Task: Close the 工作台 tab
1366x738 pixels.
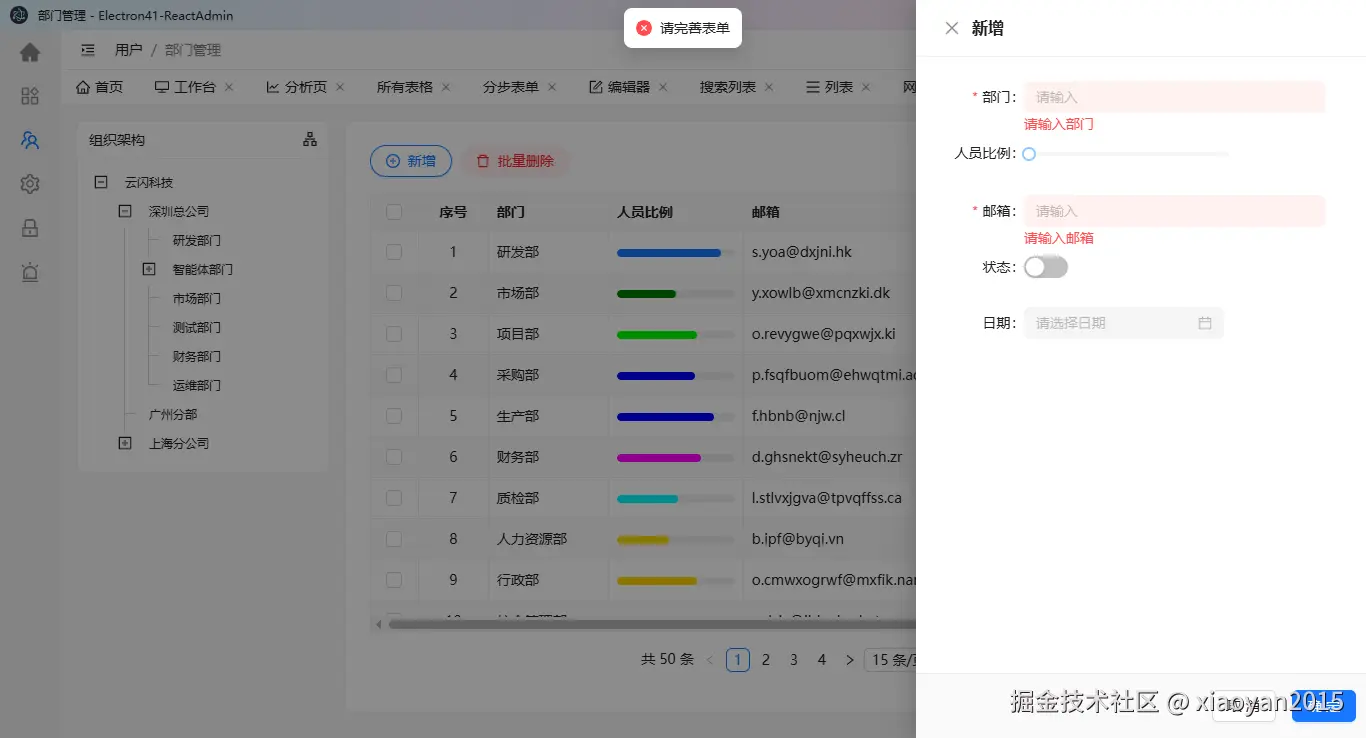Action: (x=229, y=87)
